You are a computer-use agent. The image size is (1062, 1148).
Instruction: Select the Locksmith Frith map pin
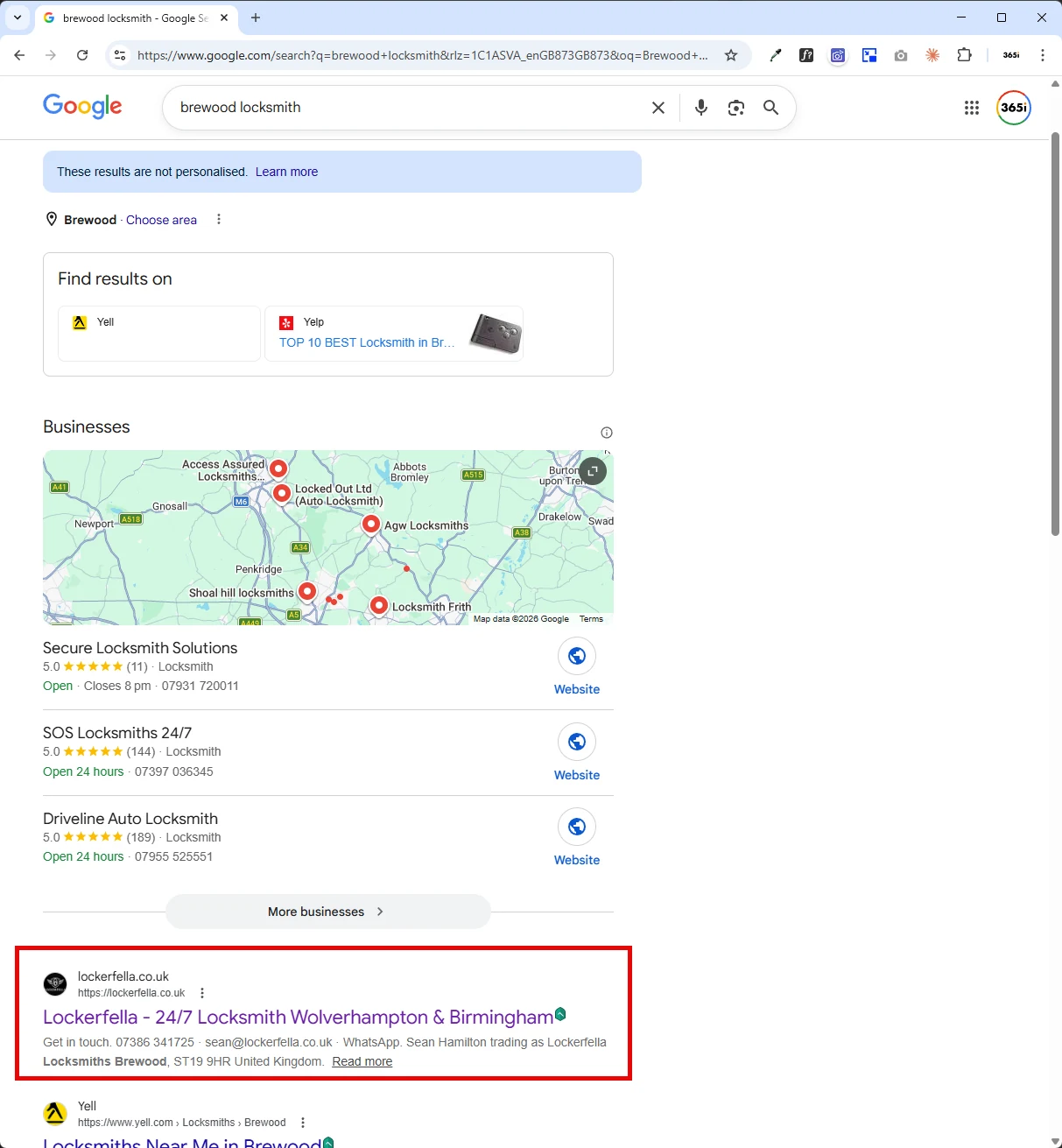(x=378, y=604)
